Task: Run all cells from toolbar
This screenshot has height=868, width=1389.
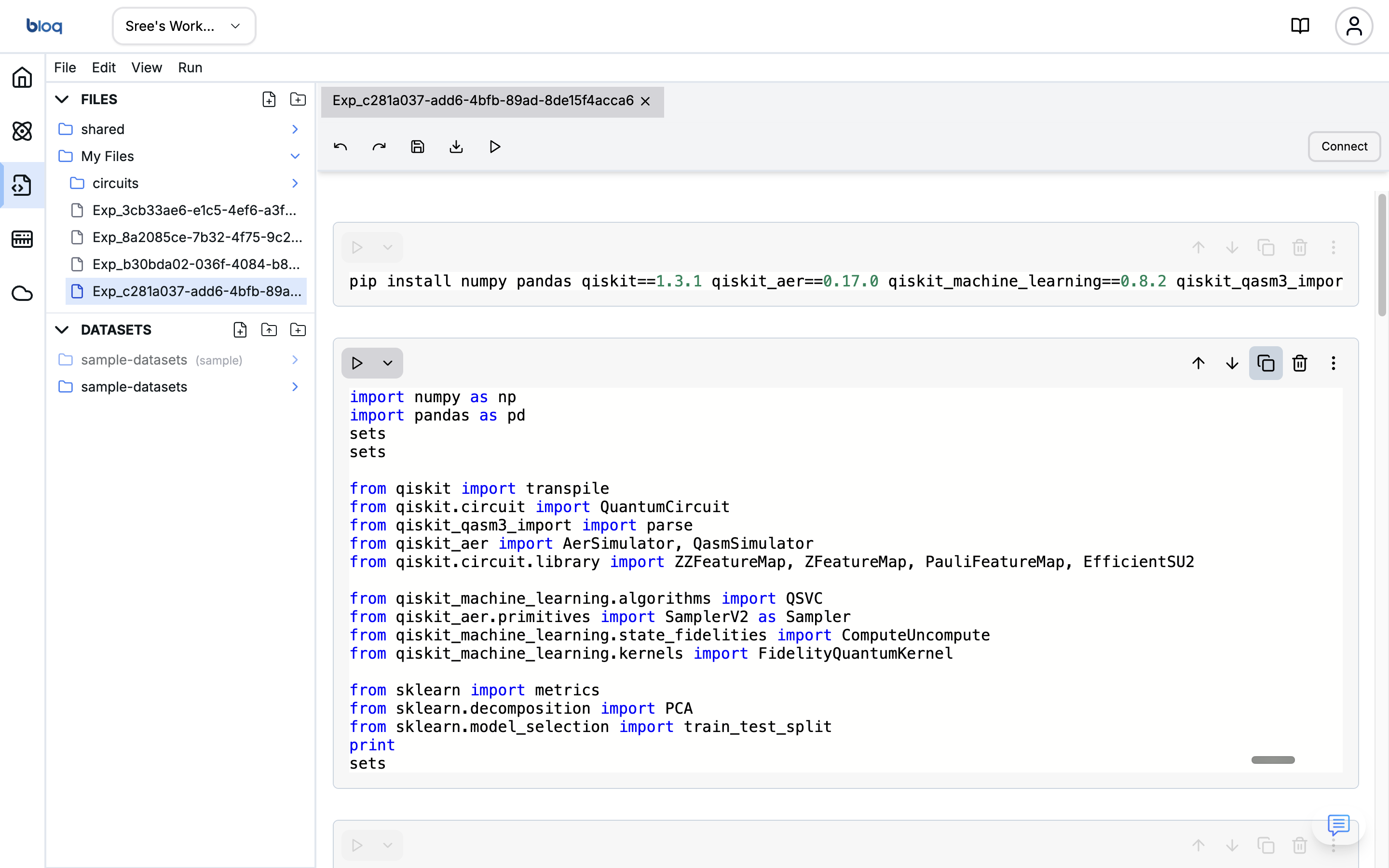Action: (495, 147)
